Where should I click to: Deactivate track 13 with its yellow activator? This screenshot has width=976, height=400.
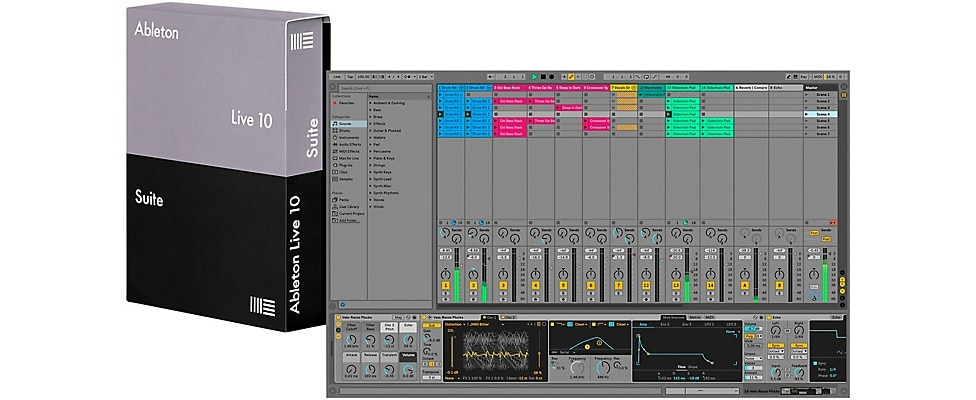coord(676,286)
